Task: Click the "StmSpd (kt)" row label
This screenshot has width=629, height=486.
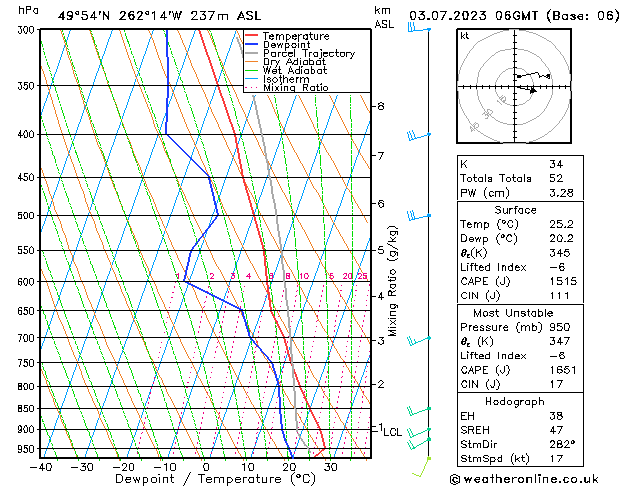Action: (x=495, y=459)
